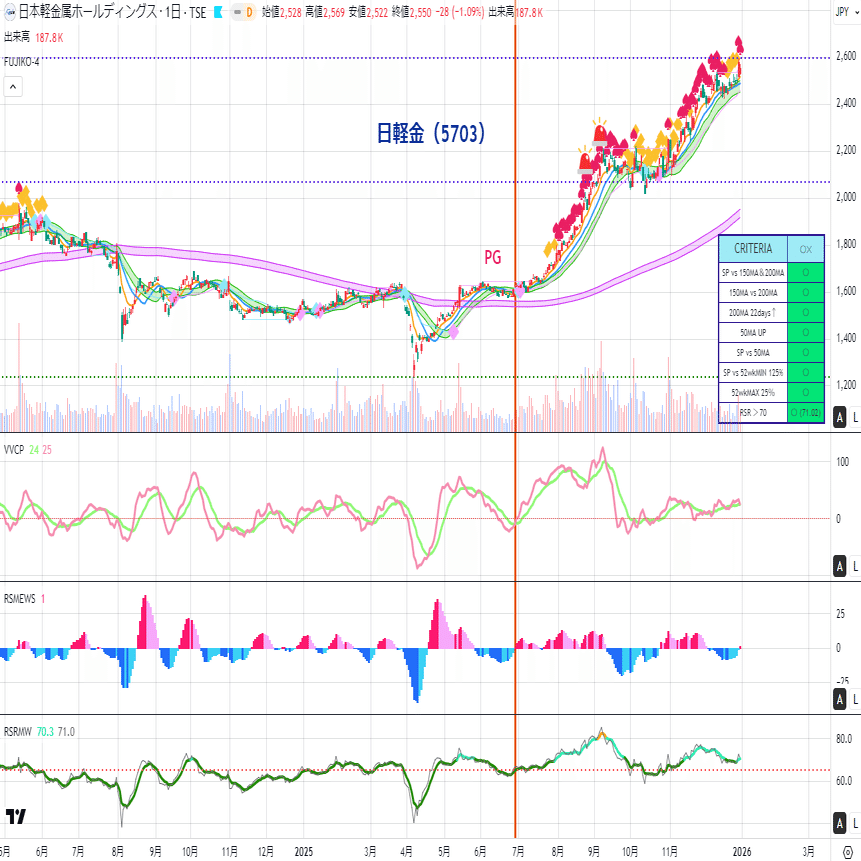Open chart settings gear at bottom right
This screenshot has height=861, width=861.
(x=848, y=852)
